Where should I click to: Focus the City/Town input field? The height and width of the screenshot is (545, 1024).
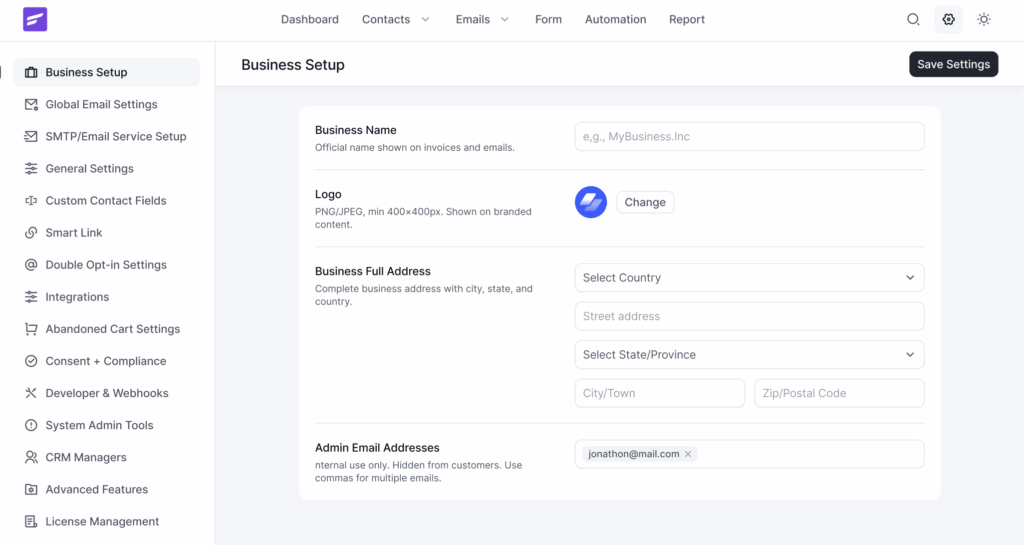(660, 393)
